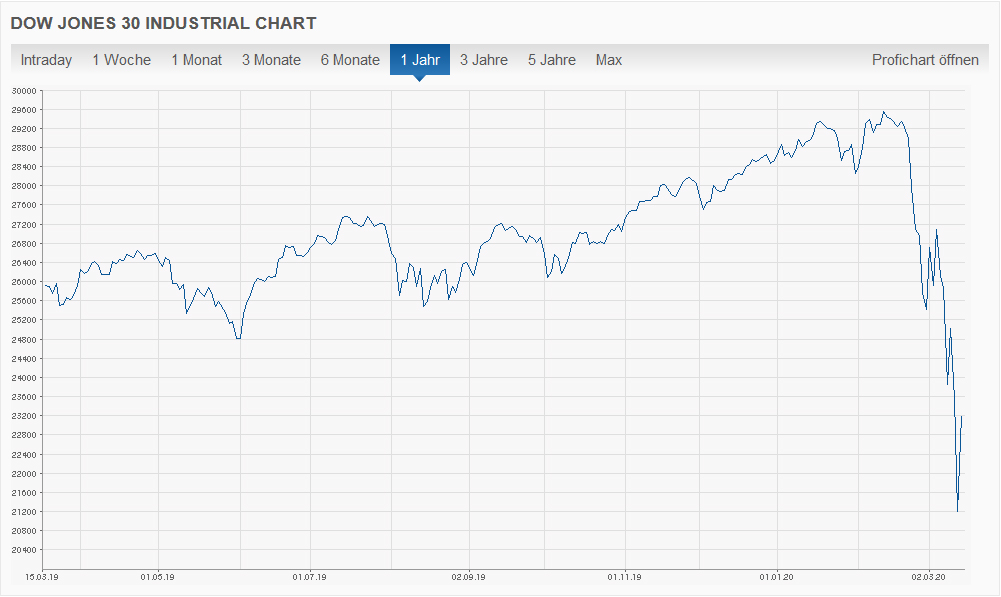
Task: Show the 1 Monat chart view
Action: point(196,60)
